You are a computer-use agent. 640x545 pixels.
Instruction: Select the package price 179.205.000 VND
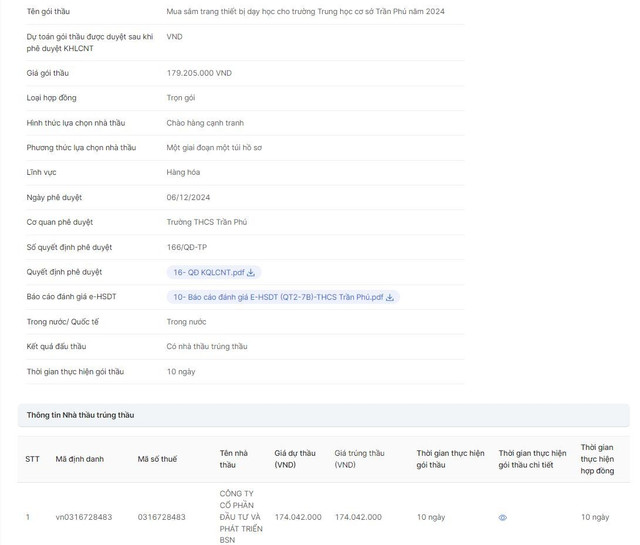click(199, 73)
